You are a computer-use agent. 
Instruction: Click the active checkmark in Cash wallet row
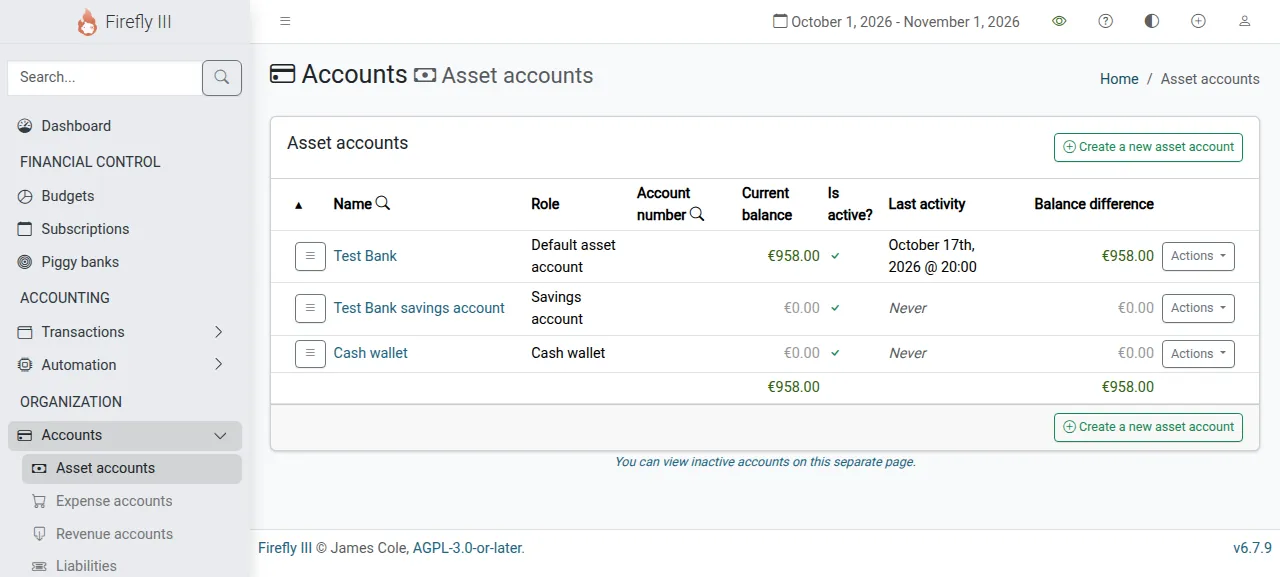(x=835, y=353)
